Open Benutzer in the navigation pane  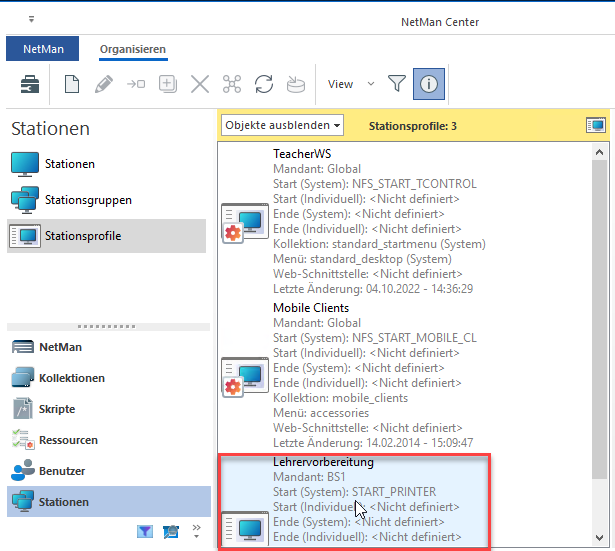(61, 471)
